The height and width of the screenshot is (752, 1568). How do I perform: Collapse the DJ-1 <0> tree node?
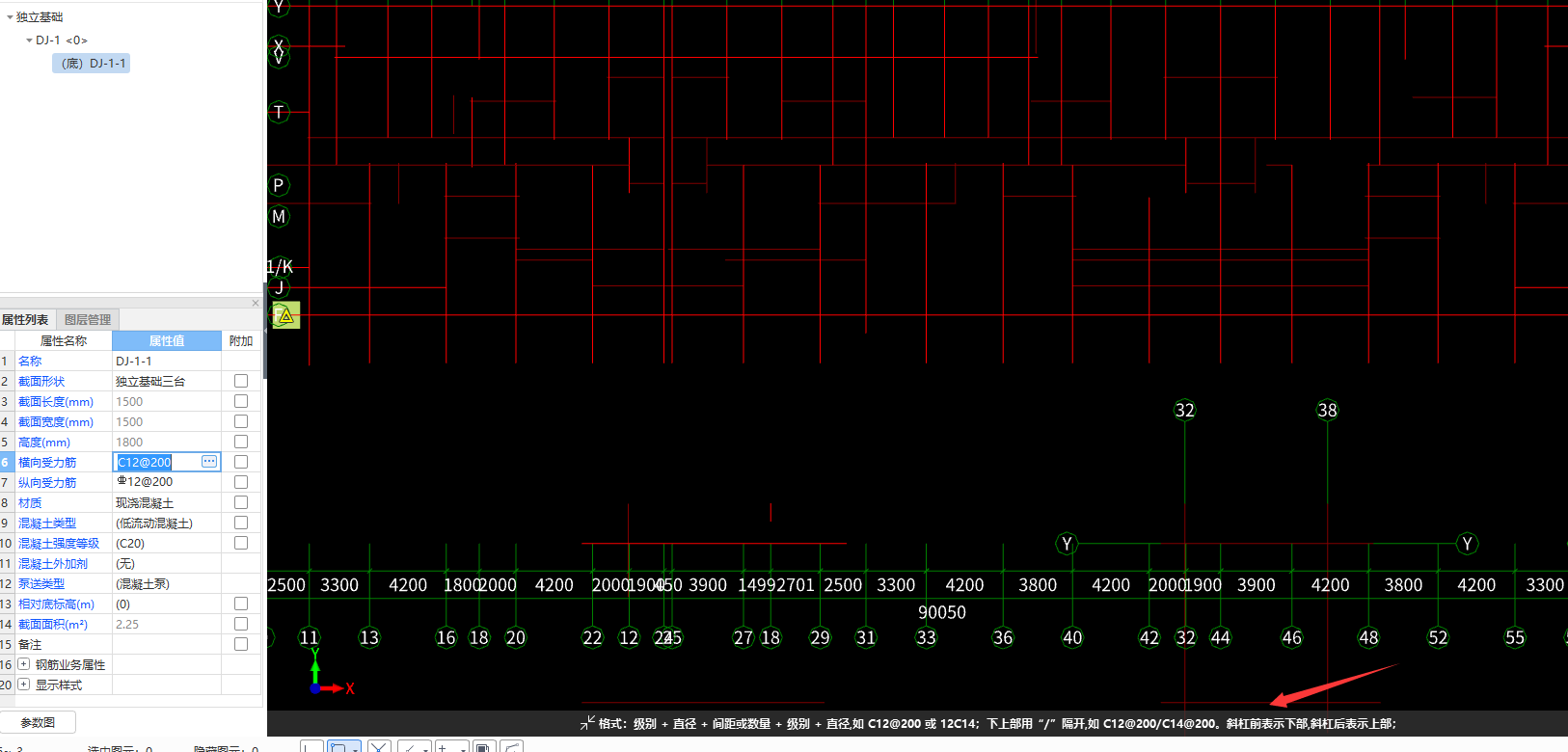click(29, 40)
